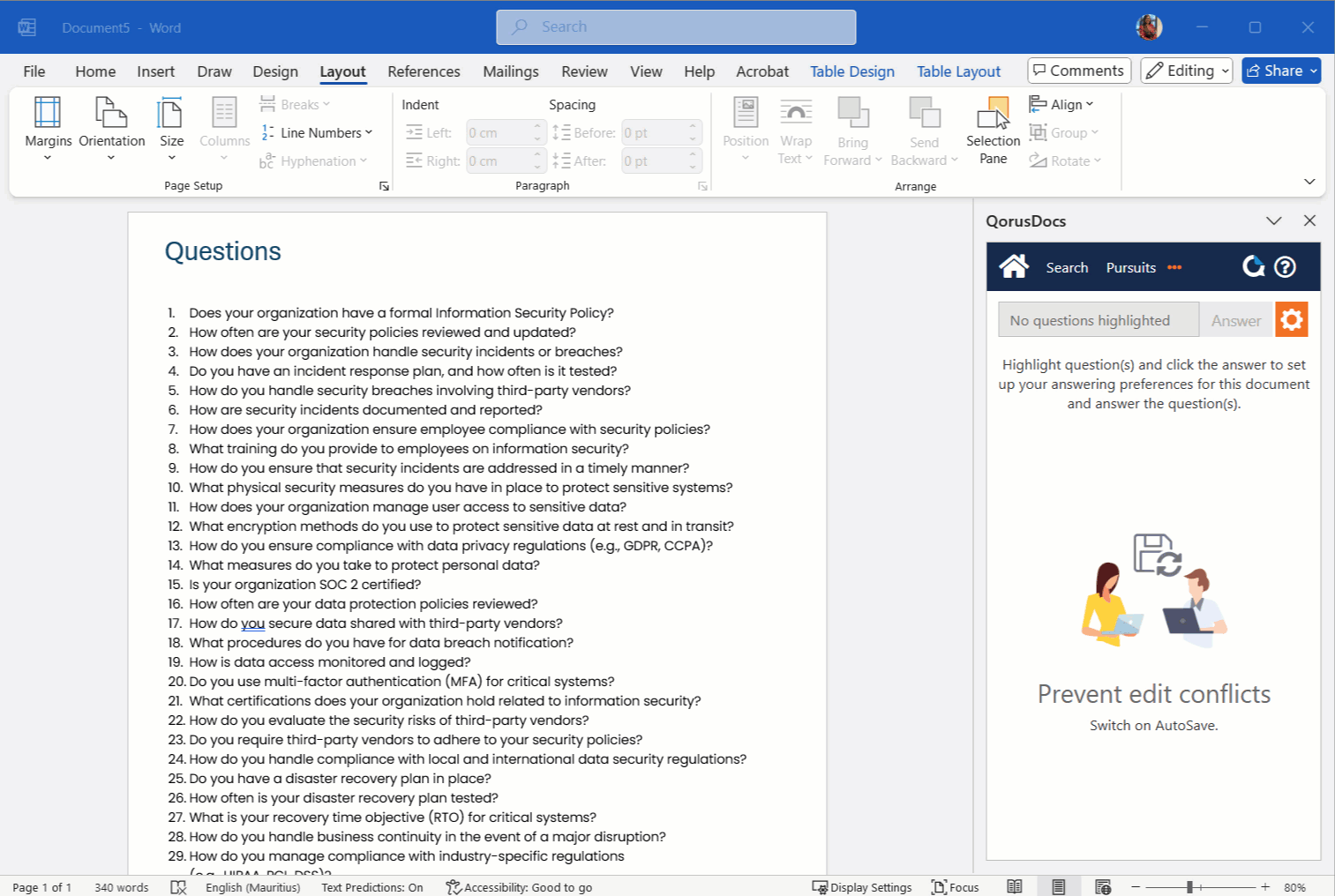Toggle Text Predictions in the status bar

(371, 886)
